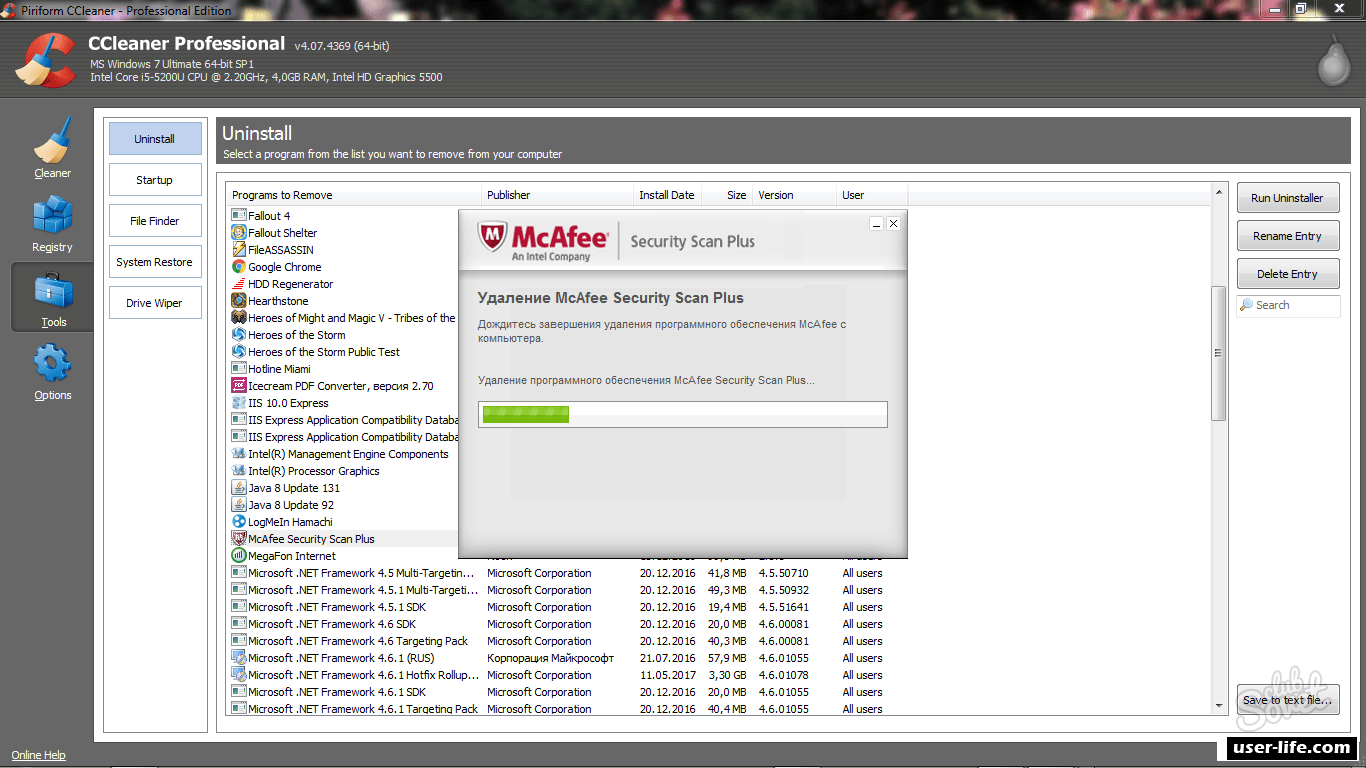Click the Google Chrome icon in list

pos(239,267)
